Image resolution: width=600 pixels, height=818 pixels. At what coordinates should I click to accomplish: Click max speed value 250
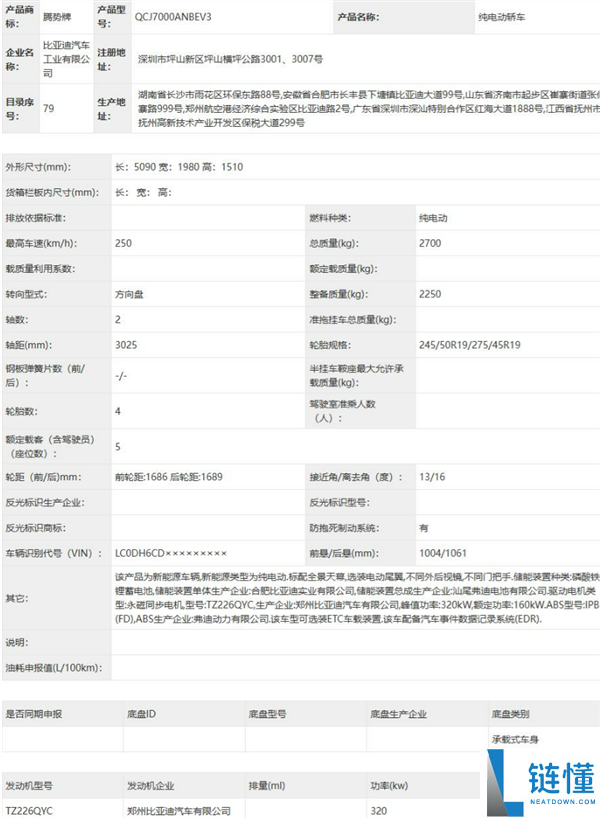[x=123, y=243]
